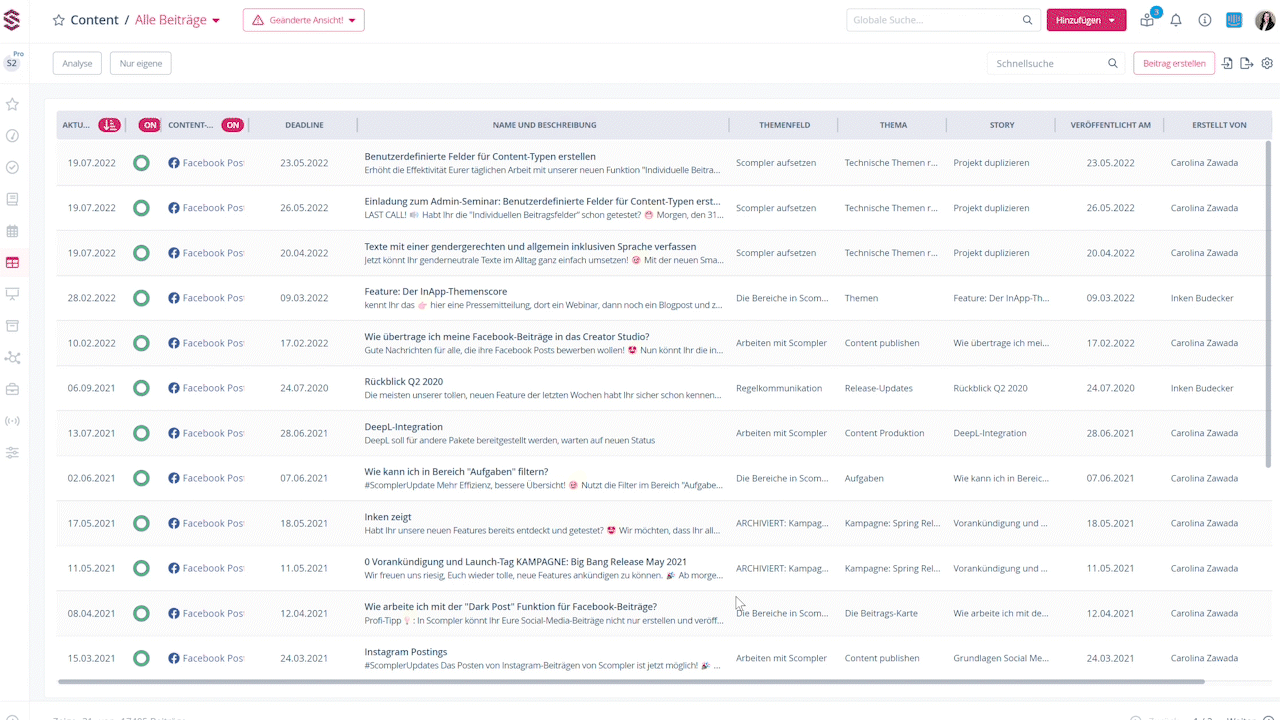1280x720 pixels.
Task: Open table settings gear icon
Action: pos(1267,63)
